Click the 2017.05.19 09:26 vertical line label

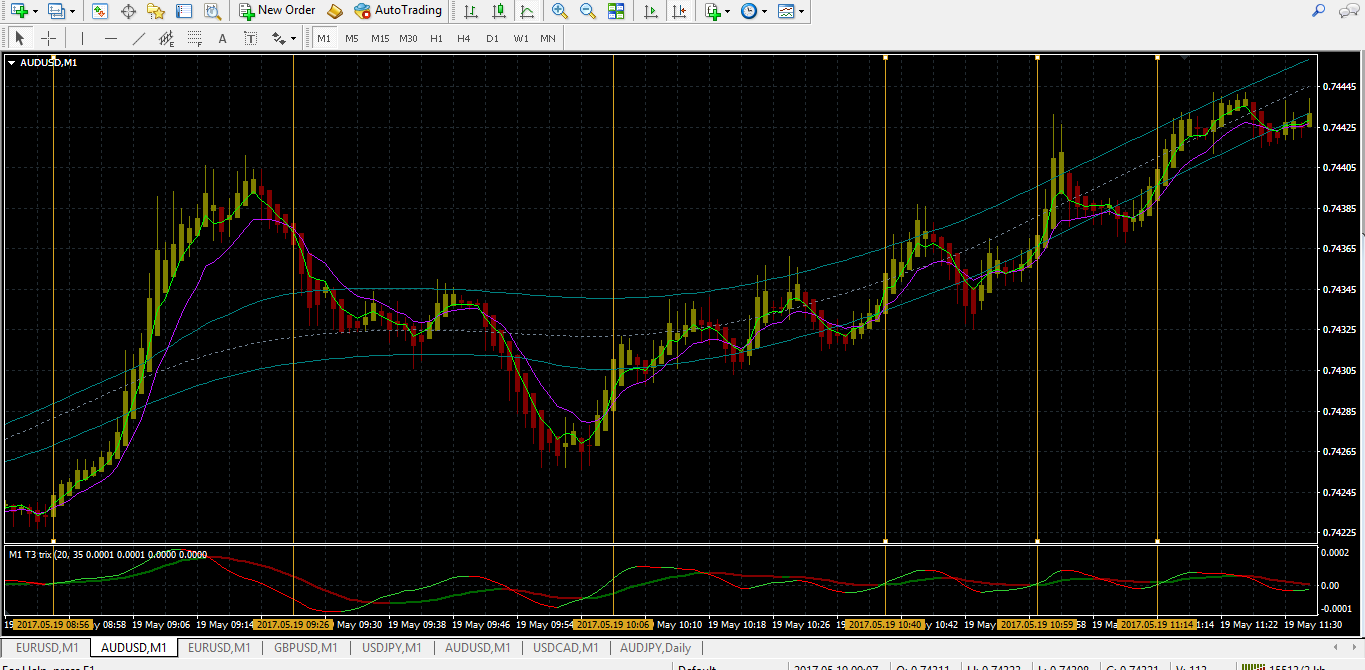coord(293,624)
